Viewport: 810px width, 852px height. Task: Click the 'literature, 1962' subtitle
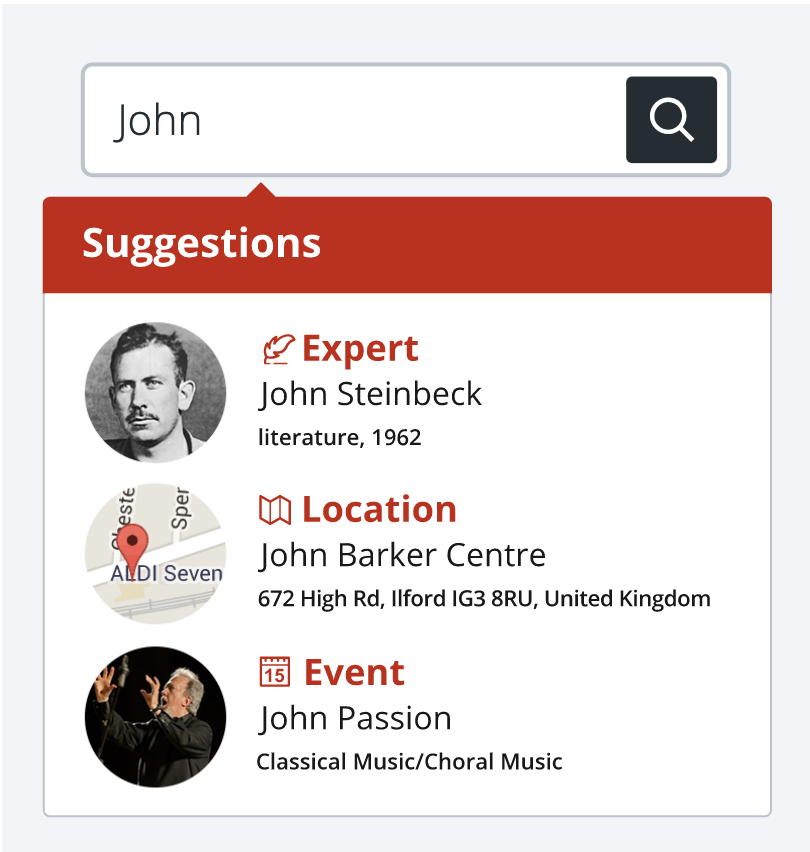340,438
